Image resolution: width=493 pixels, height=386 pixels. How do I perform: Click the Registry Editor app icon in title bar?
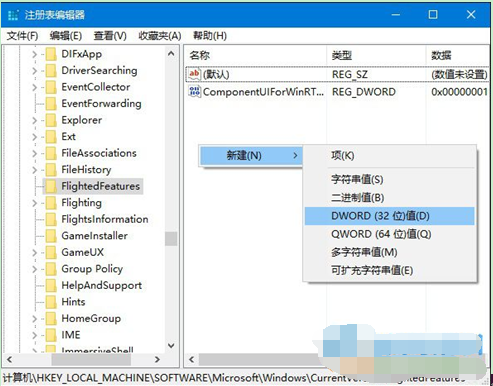pos(13,15)
